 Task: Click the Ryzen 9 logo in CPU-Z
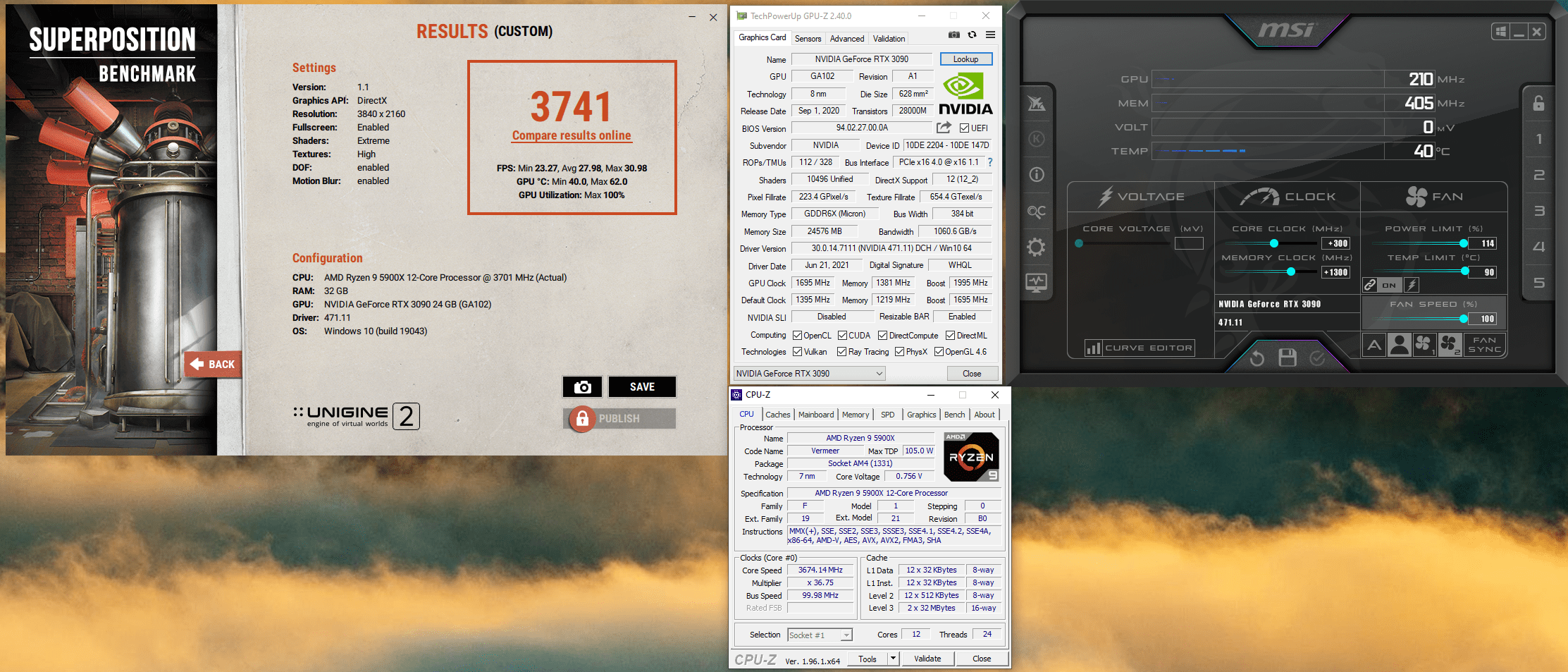971,457
